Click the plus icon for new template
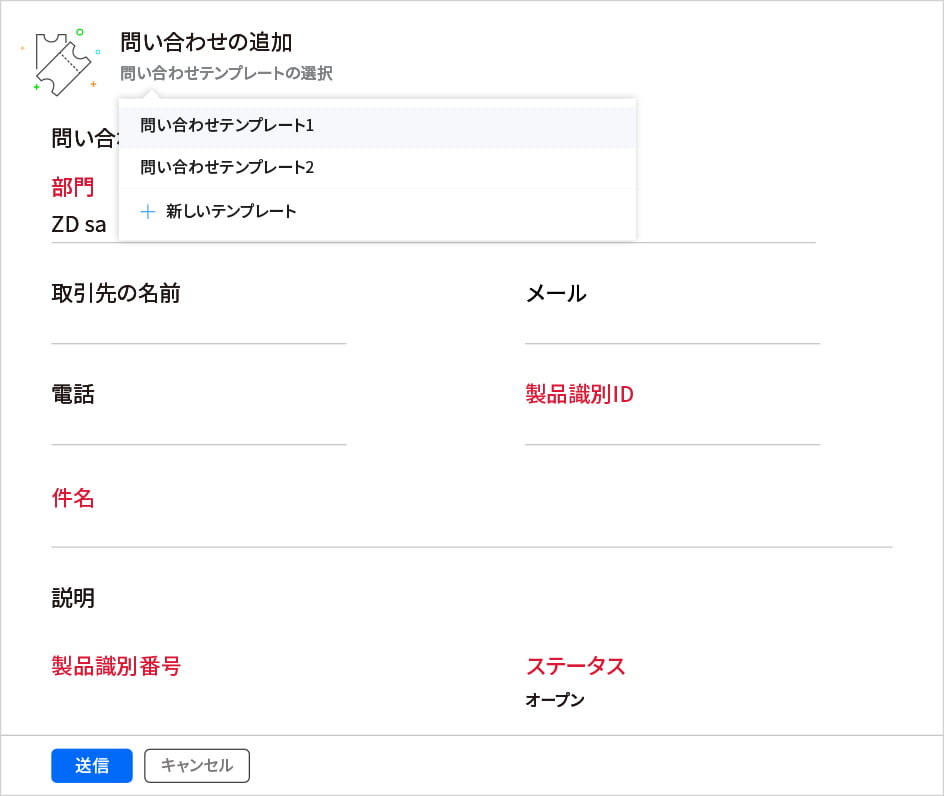Viewport: 944px width, 796px height. [x=148, y=212]
